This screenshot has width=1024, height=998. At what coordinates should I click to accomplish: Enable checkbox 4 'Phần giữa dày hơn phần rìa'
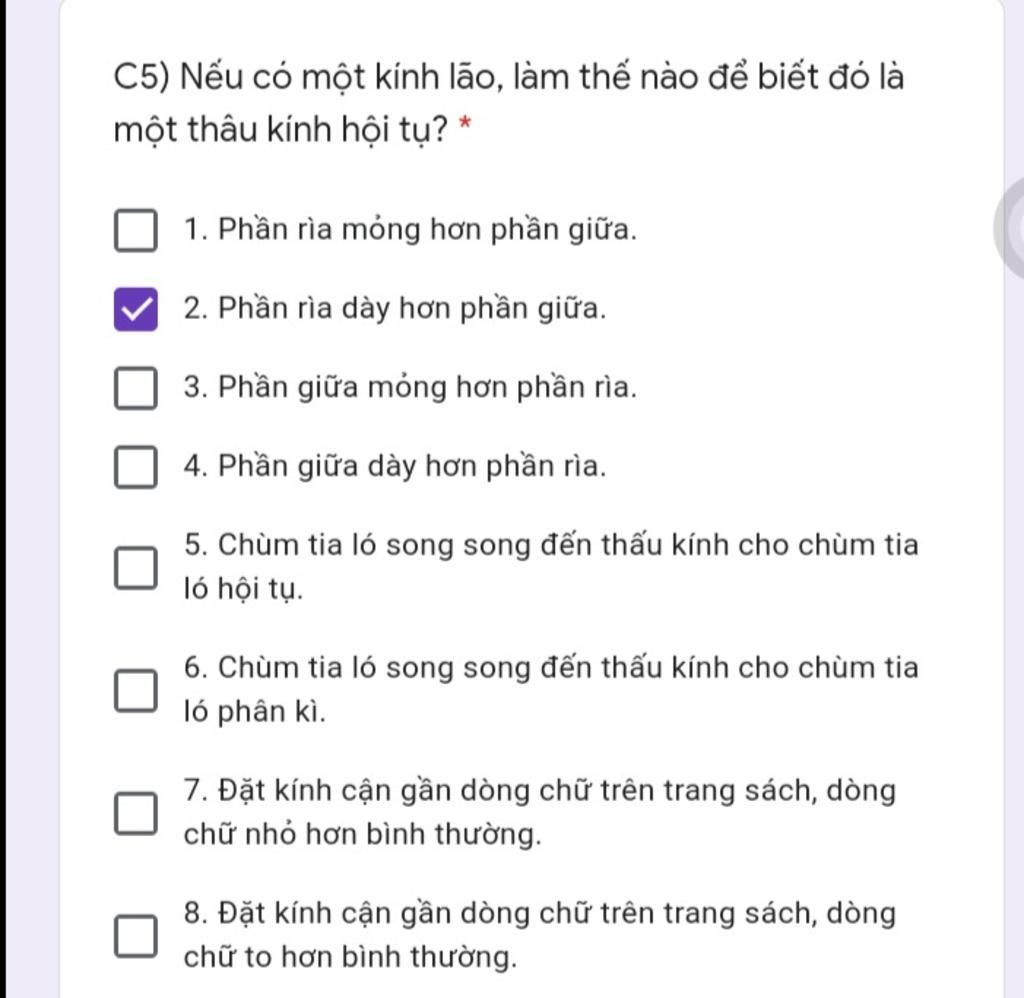pos(136,467)
